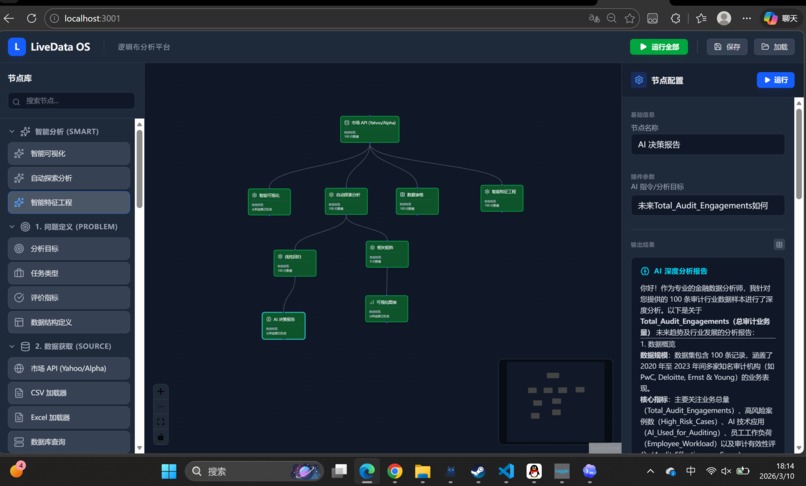Open File Explorer from taskbar
The width and height of the screenshot is (806, 486).
pos(423,471)
